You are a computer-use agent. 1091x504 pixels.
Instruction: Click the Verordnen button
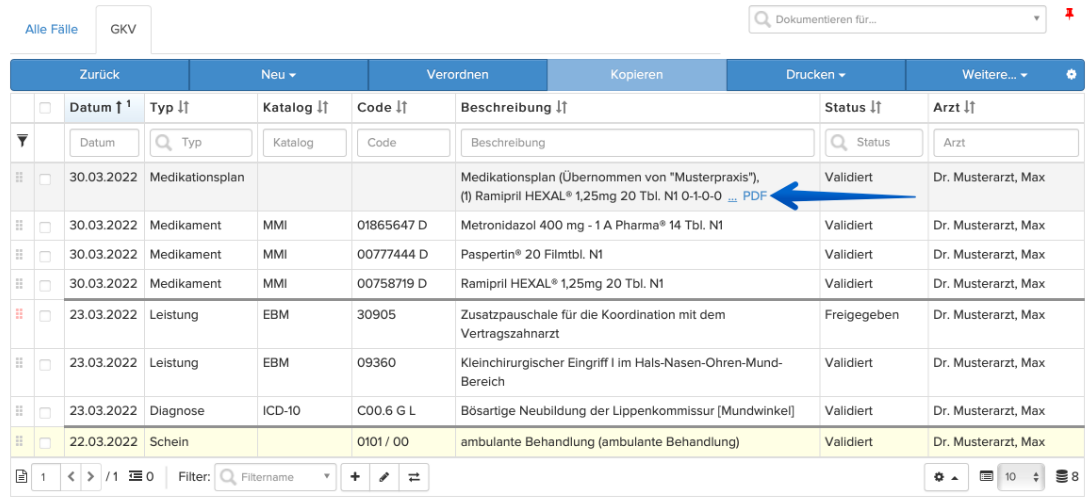(458, 74)
